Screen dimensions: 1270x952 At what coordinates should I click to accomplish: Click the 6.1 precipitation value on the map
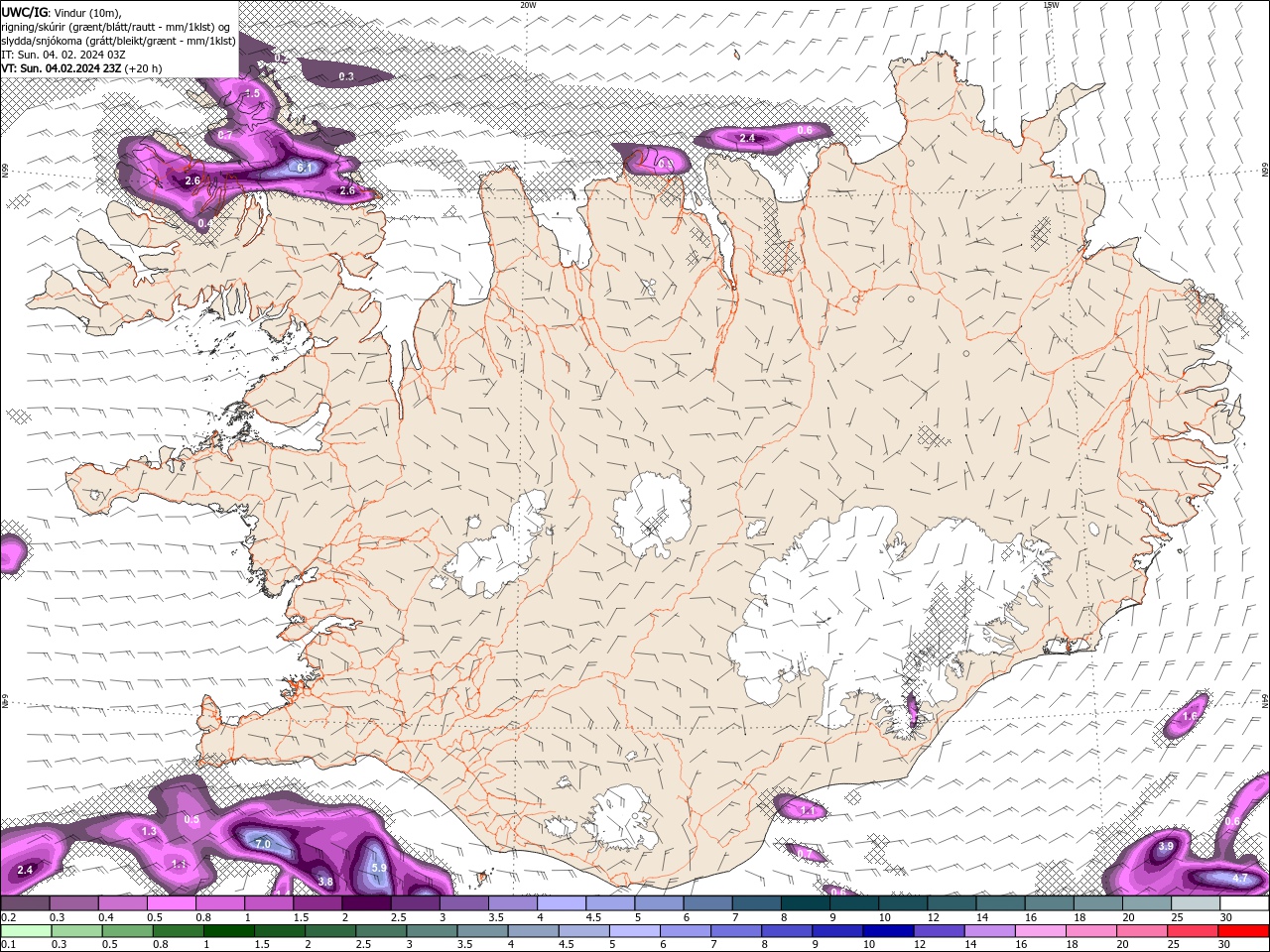pyautogui.click(x=305, y=168)
